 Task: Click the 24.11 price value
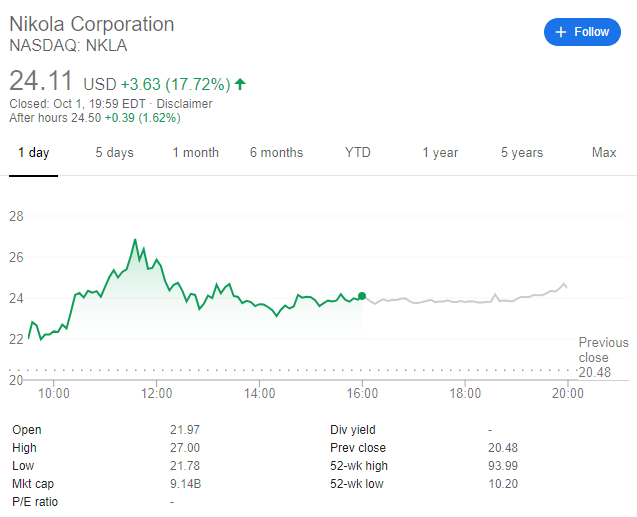tap(41, 81)
